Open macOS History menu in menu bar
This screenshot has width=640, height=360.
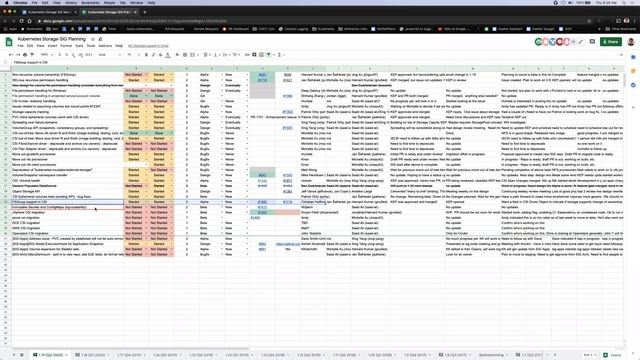coord(71,2)
